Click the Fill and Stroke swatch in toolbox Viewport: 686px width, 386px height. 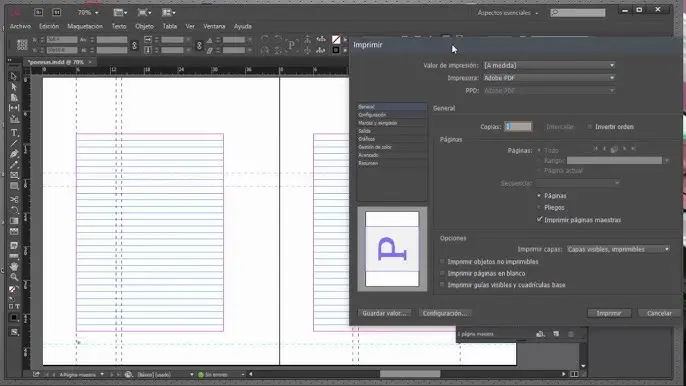[x=14, y=290]
